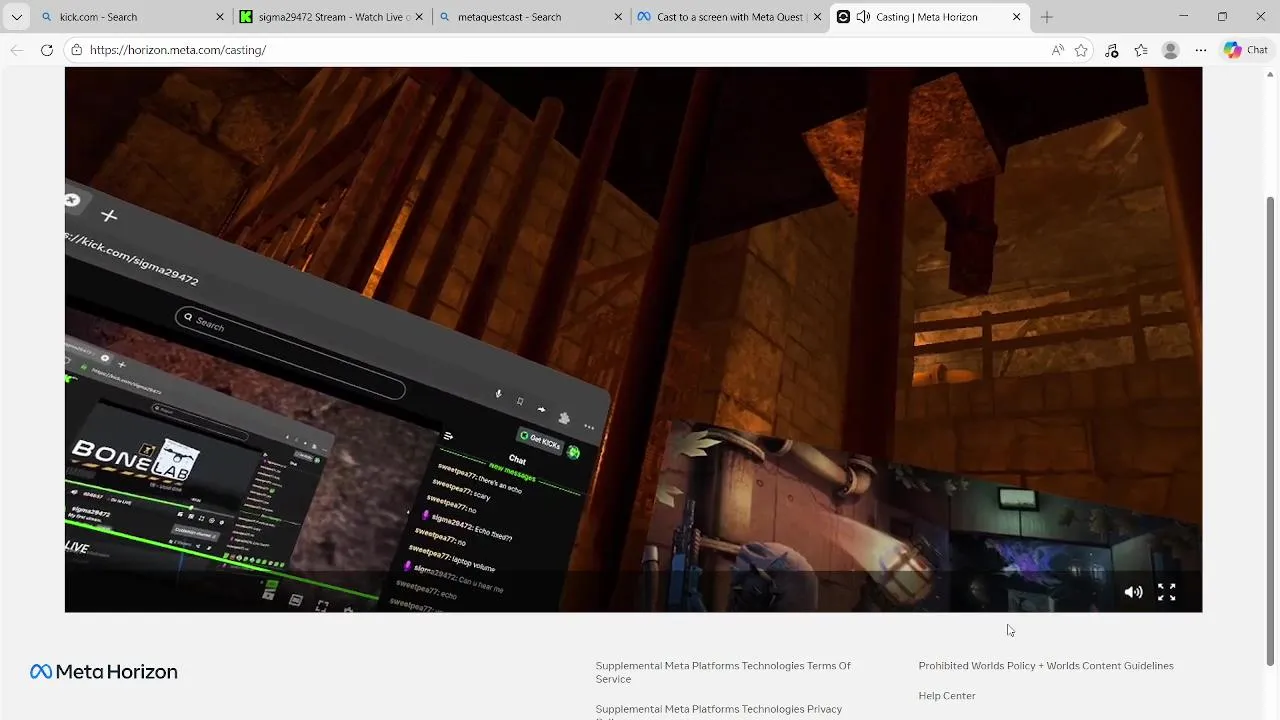Switch to Cast to a screen with Meta Quest tab
1280x720 pixels.
pos(730,17)
